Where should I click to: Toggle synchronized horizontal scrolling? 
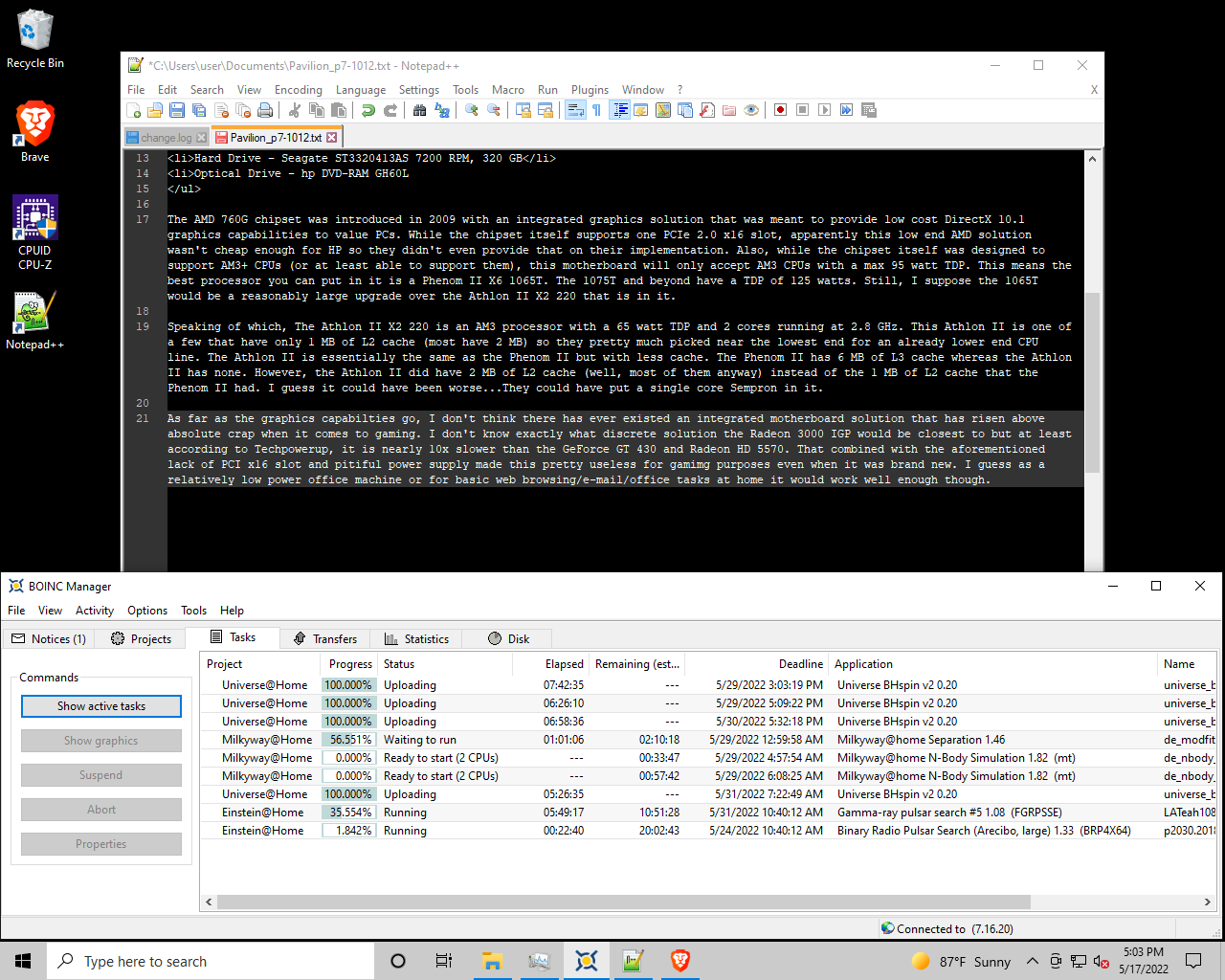click(x=546, y=110)
